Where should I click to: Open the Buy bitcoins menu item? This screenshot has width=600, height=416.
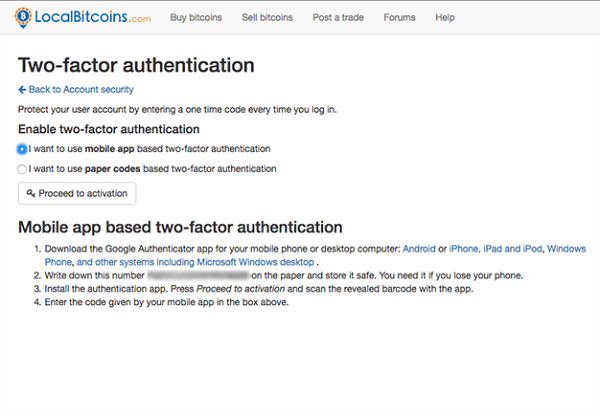196,18
